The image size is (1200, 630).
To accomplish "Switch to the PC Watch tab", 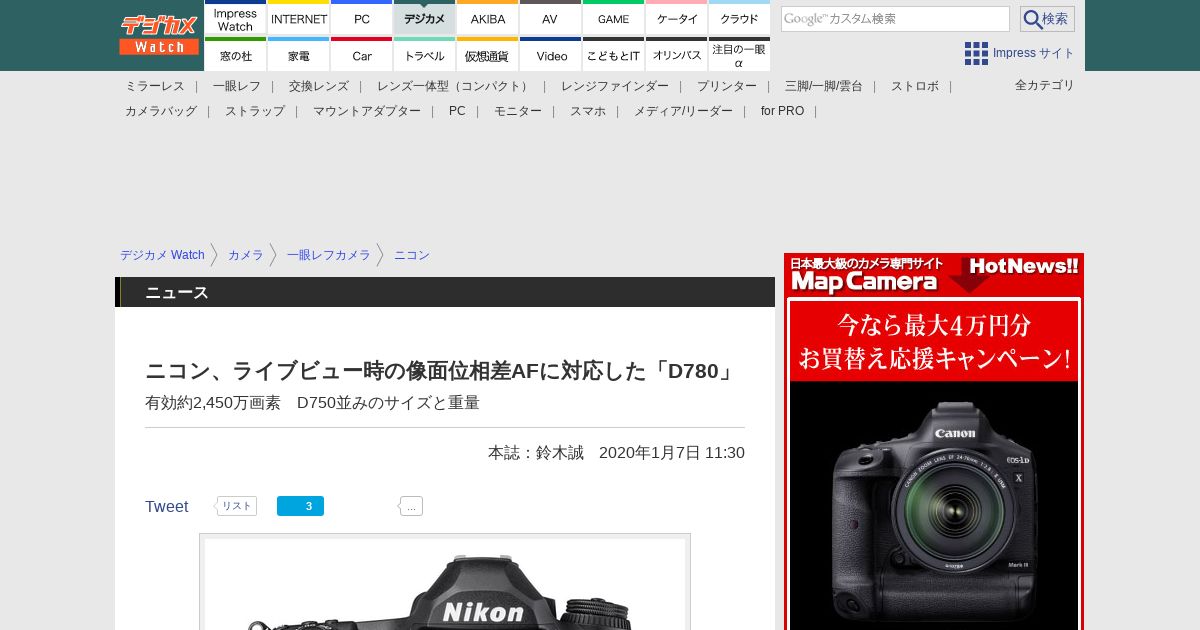I will point(362,17).
